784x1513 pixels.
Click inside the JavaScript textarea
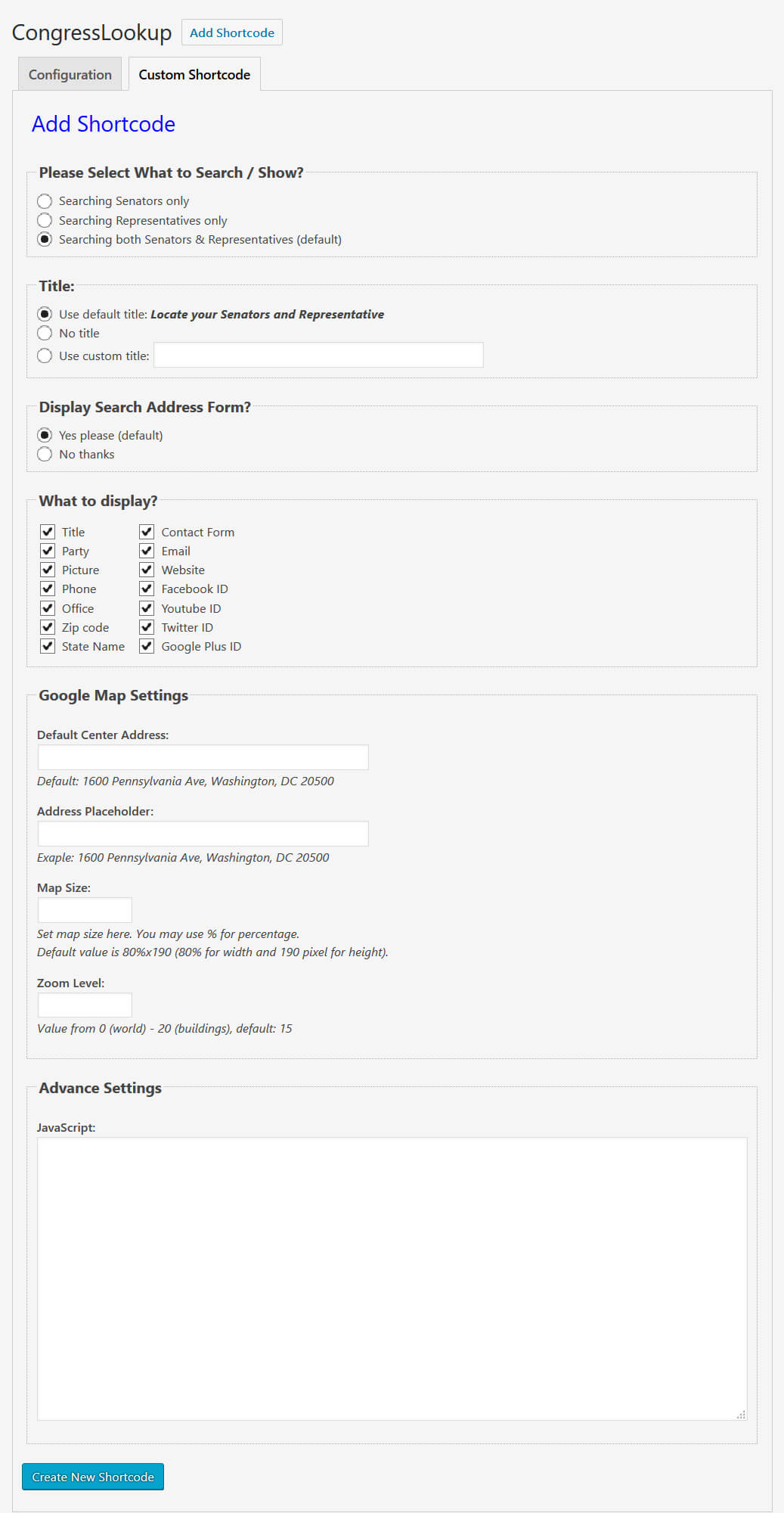[392, 1278]
